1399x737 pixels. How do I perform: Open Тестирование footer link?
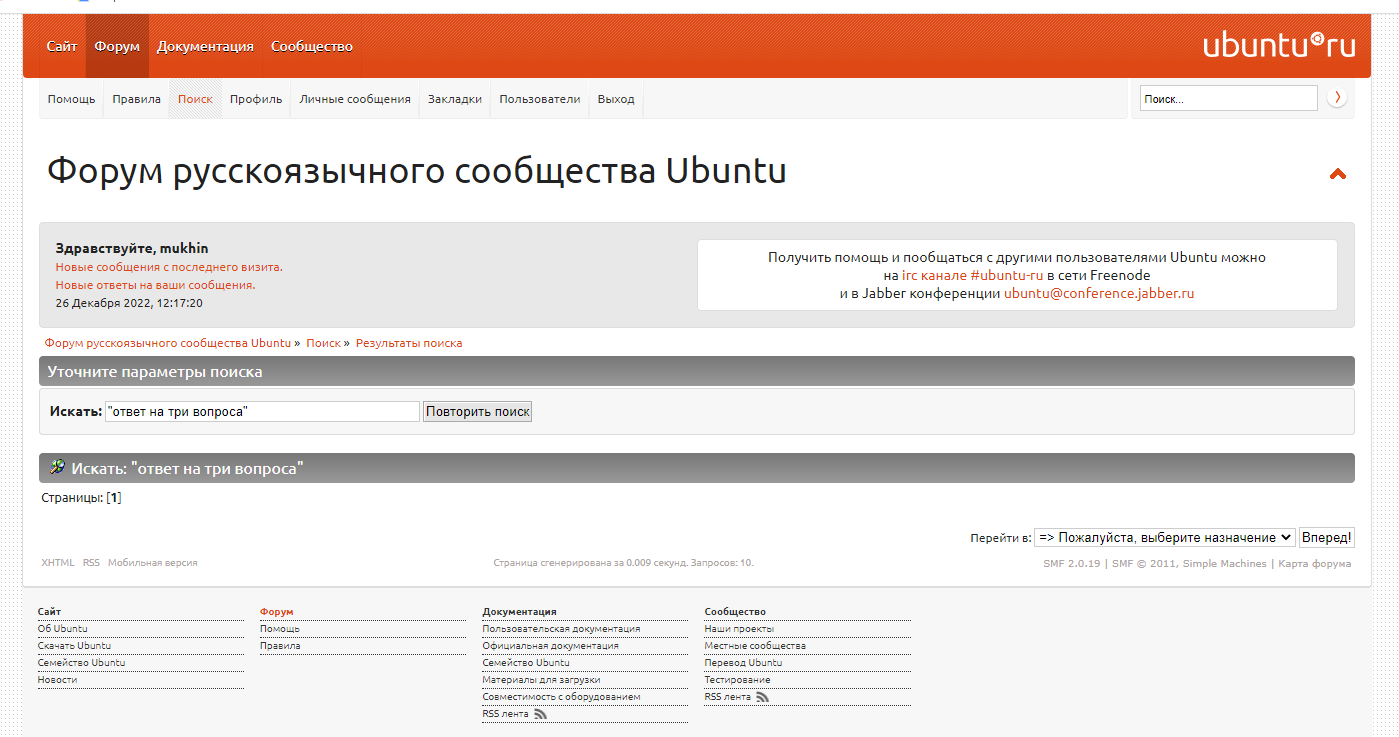point(737,680)
